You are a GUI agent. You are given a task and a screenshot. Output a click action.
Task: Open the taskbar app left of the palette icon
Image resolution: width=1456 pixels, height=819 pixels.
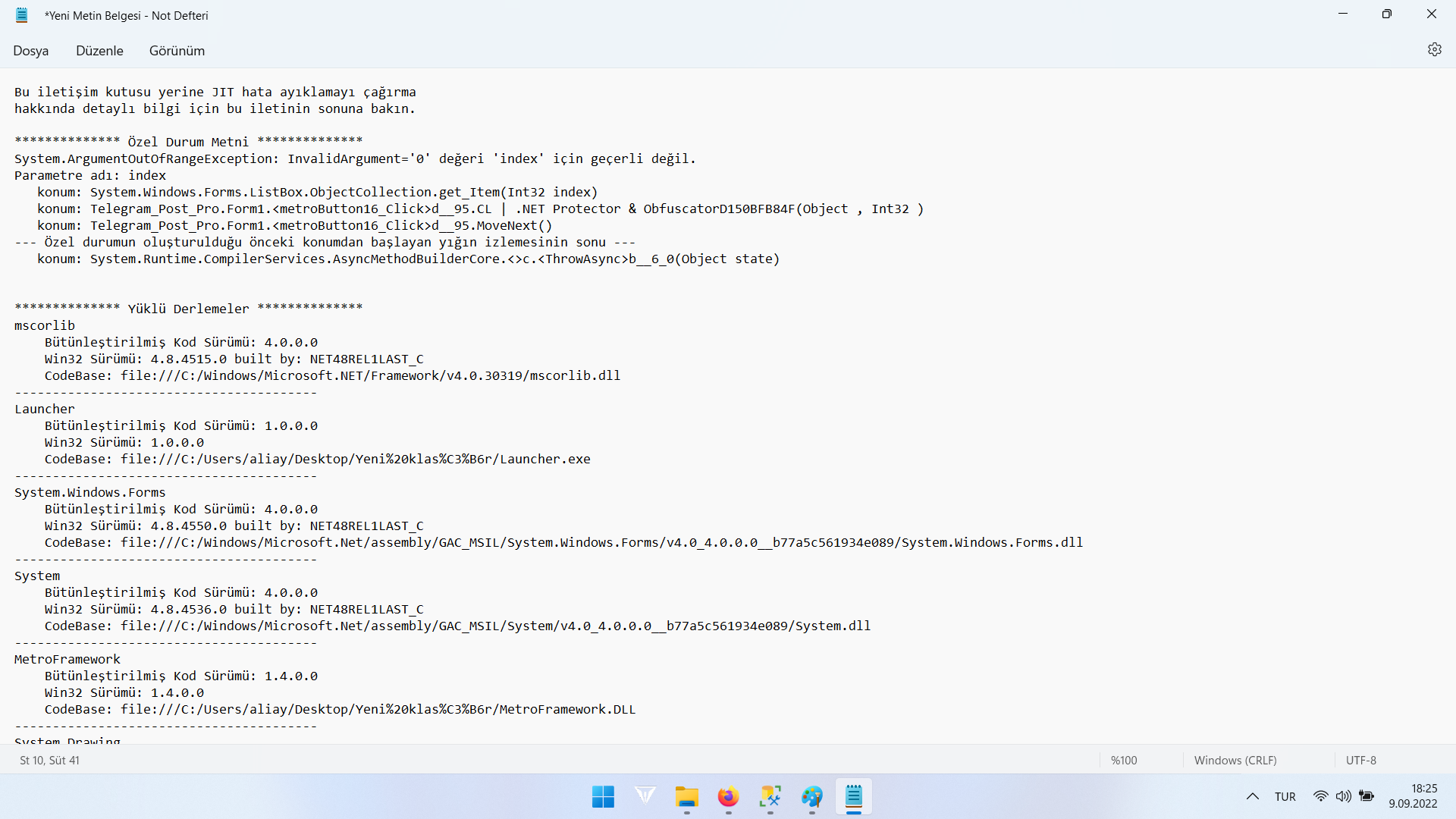(x=770, y=797)
